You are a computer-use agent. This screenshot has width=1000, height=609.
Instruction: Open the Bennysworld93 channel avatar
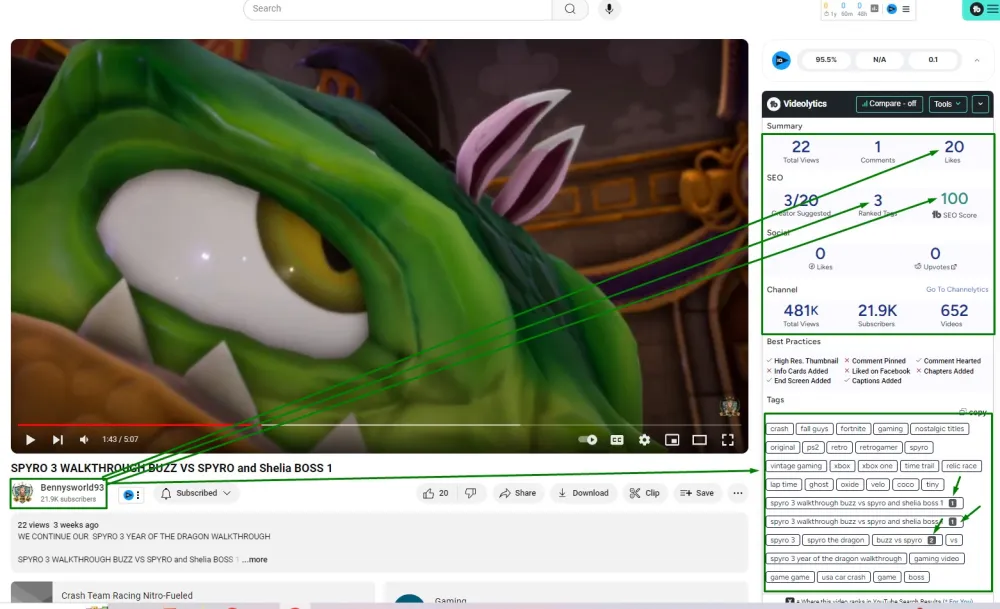(x=22, y=492)
